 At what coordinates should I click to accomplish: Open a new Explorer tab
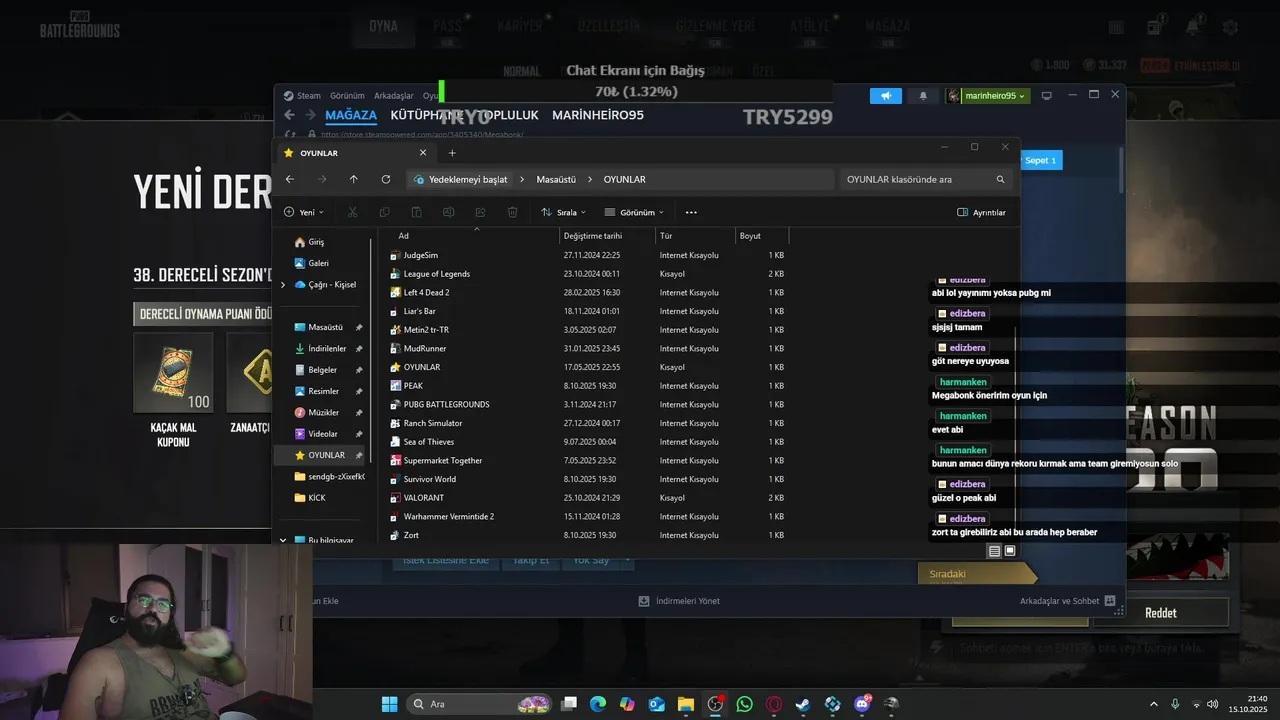click(x=452, y=153)
